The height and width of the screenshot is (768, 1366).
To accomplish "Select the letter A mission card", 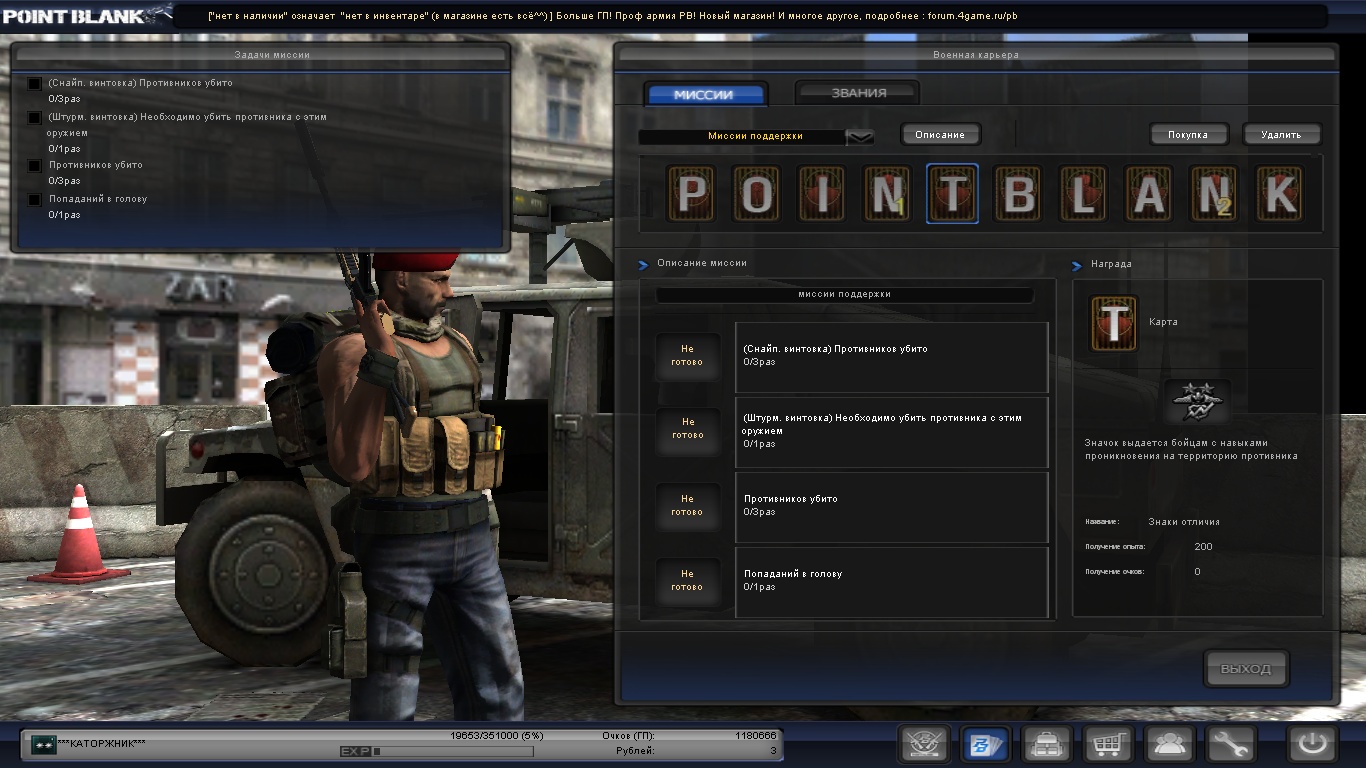I will pyautogui.click(x=1149, y=194).
